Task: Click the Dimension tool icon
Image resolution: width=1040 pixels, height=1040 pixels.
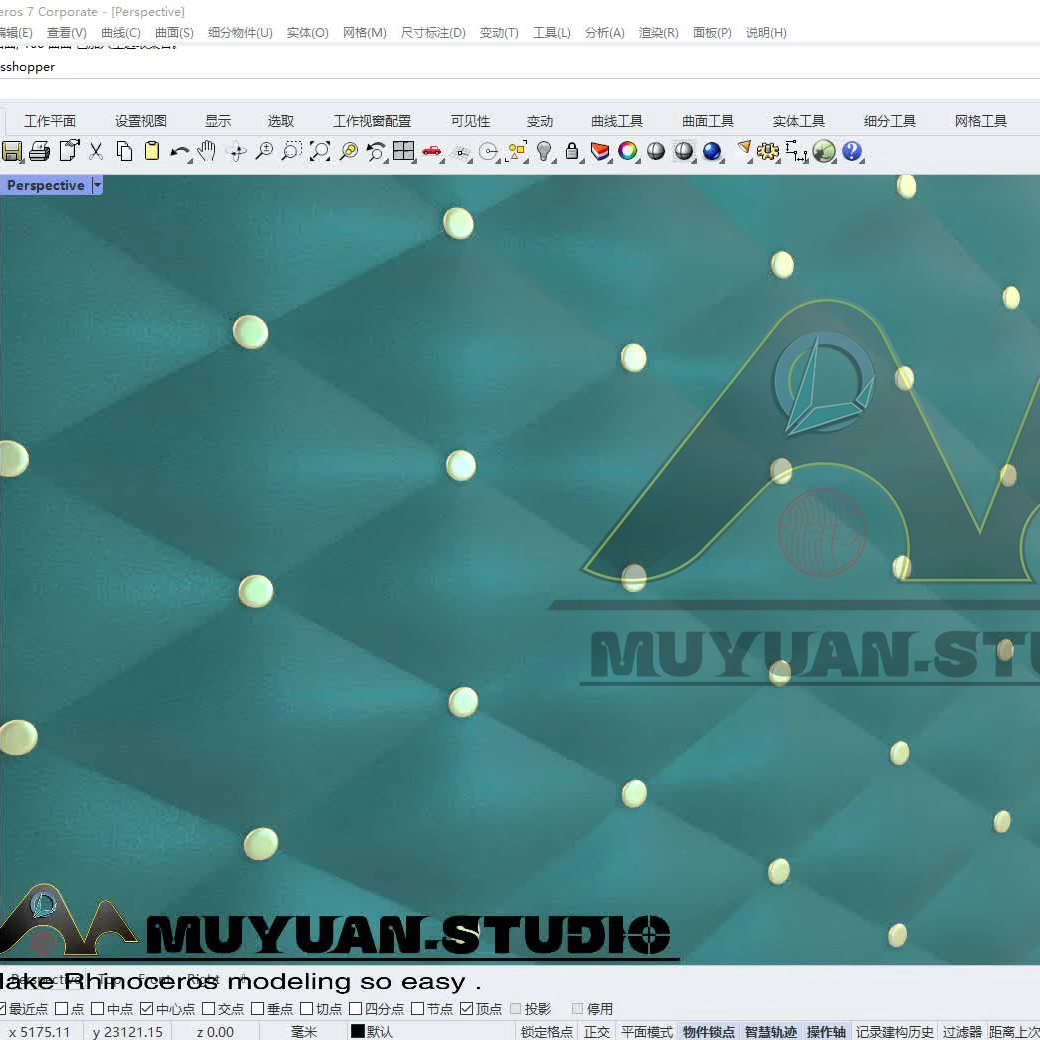Action: point(796,151)
